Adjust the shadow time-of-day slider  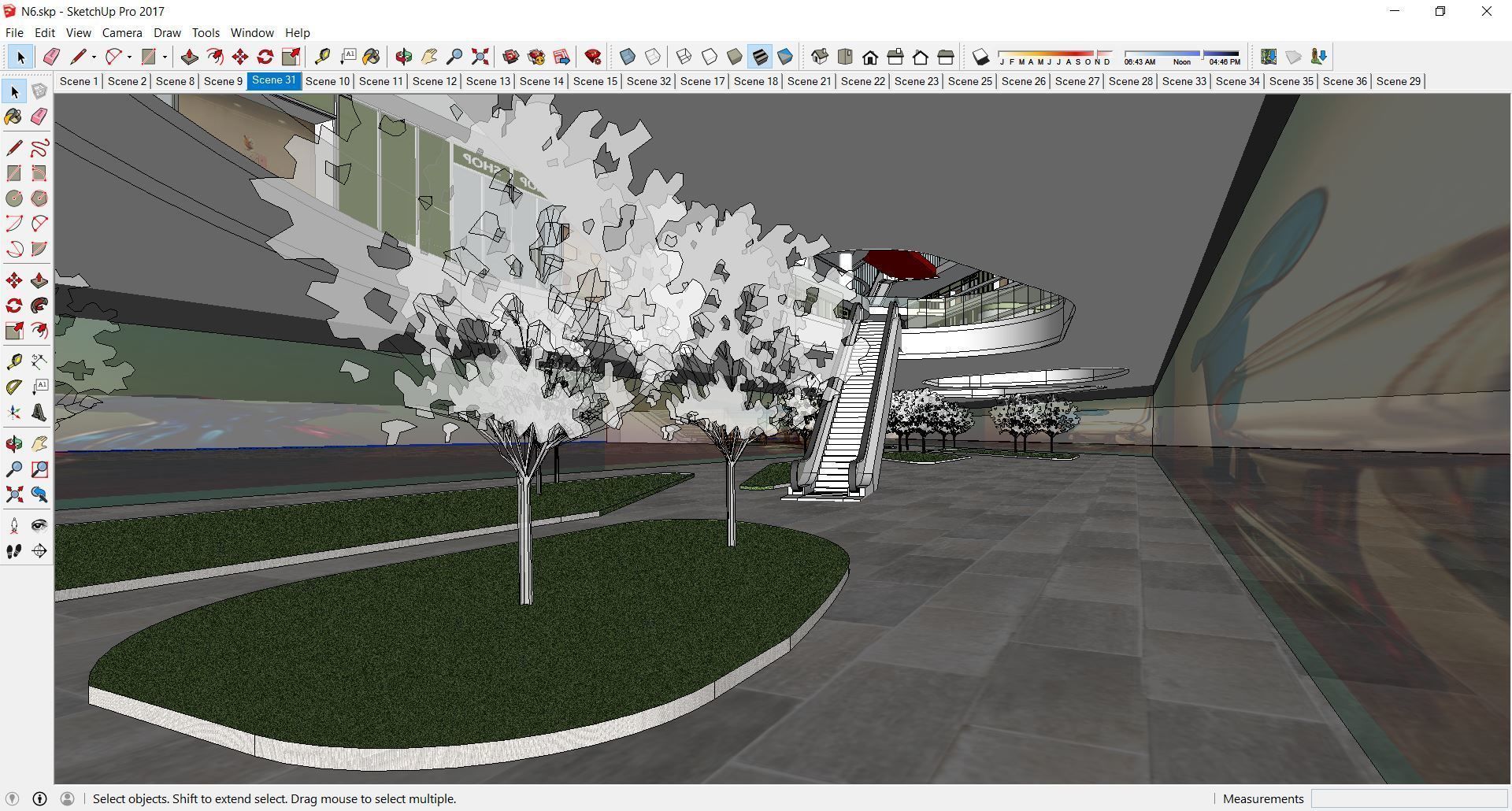tap(1182, 57)
